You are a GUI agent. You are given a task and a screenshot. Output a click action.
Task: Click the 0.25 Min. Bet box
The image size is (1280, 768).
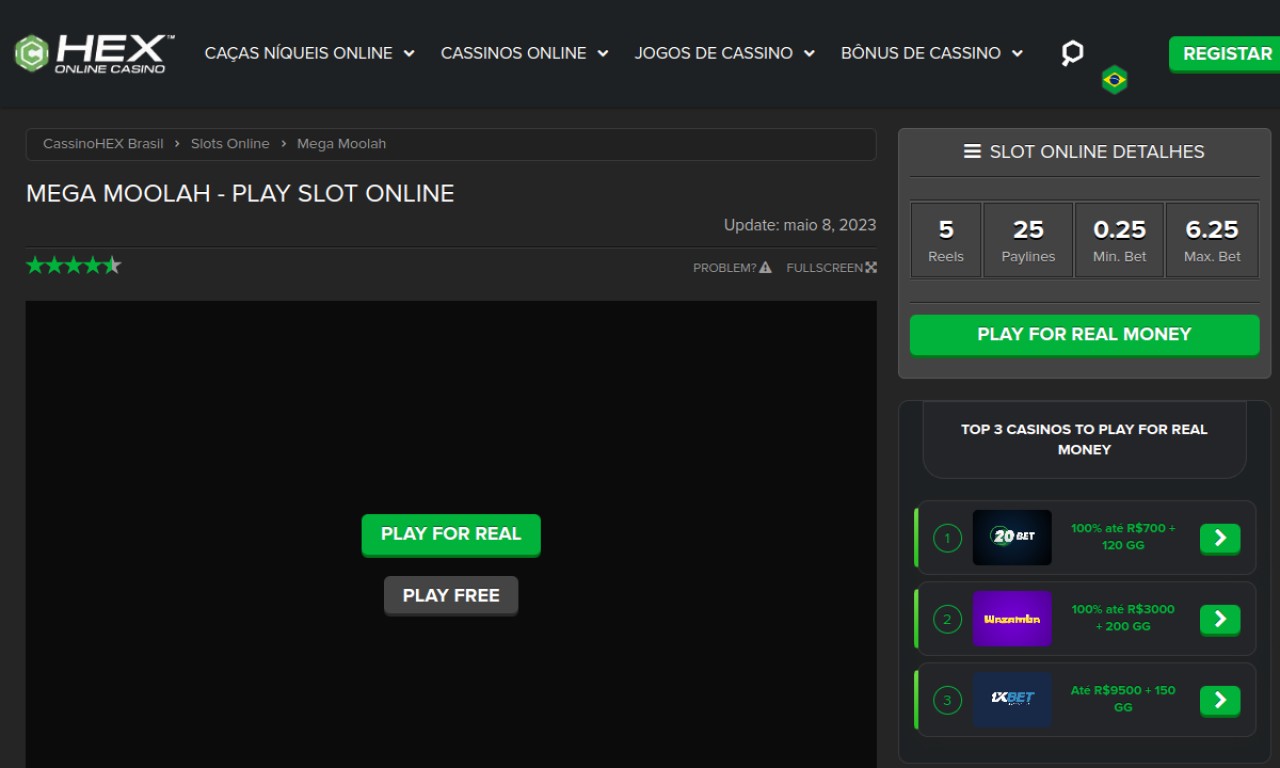(1119, 240)
